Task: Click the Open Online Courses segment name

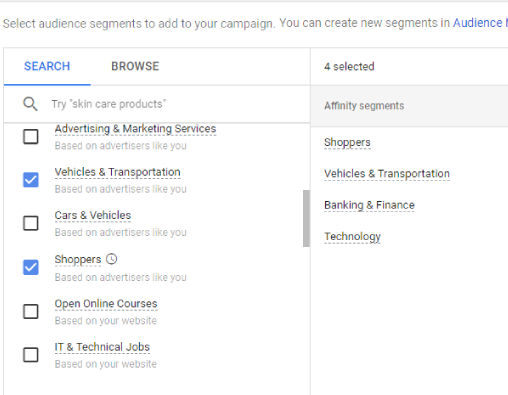Action: pyautogui.click(x=106, y=304)
